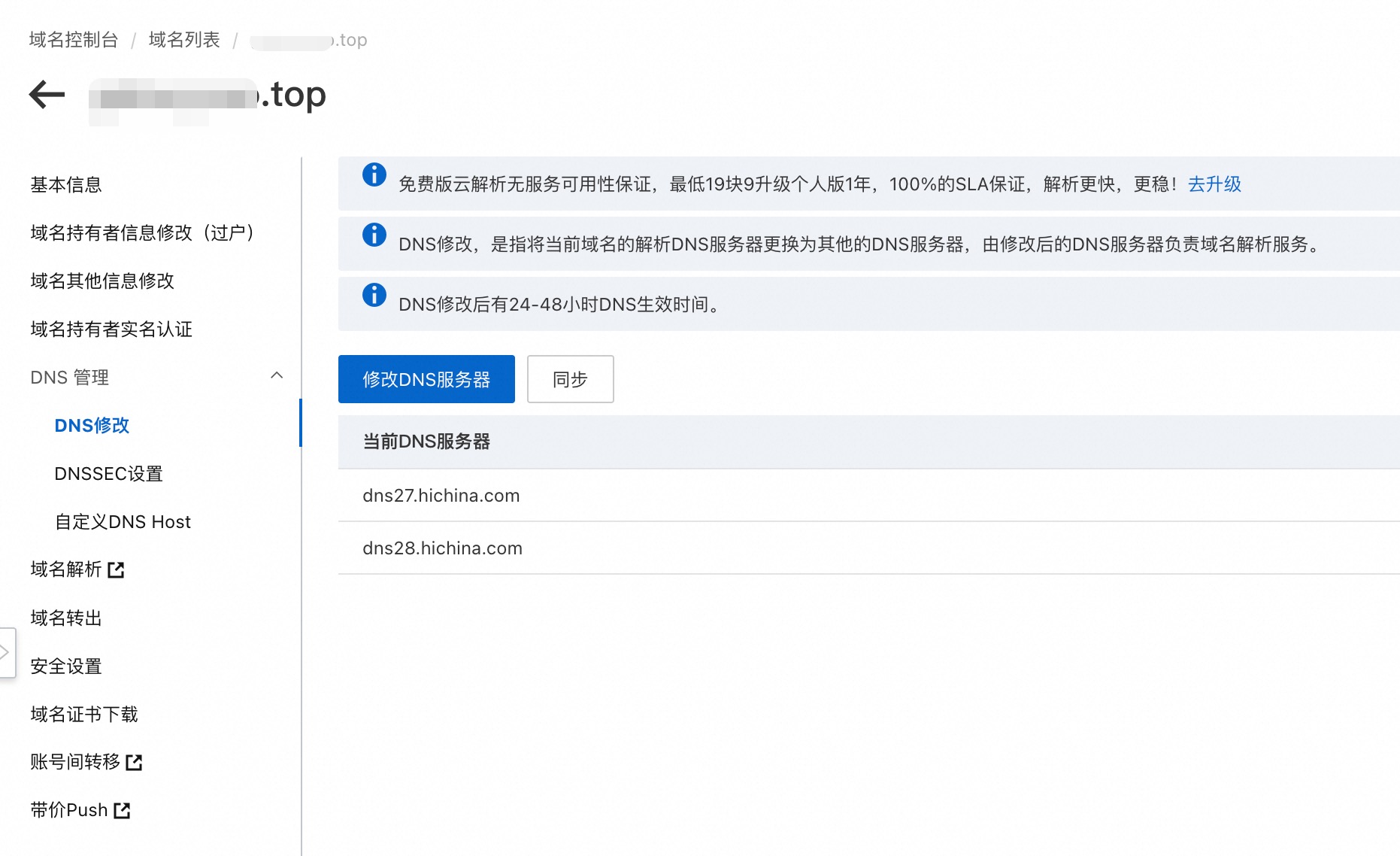The image size is (1400, 856).
Task: Click the 修改DNS服务器 button
Action: point(426,379)
